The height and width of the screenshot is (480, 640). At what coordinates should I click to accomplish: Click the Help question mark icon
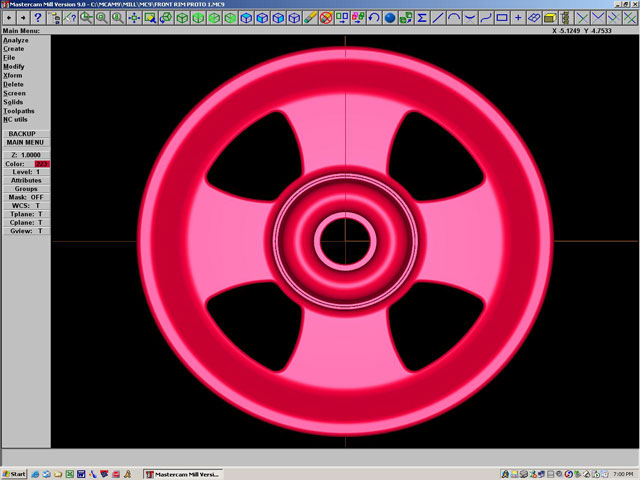[x=38, y=18]
